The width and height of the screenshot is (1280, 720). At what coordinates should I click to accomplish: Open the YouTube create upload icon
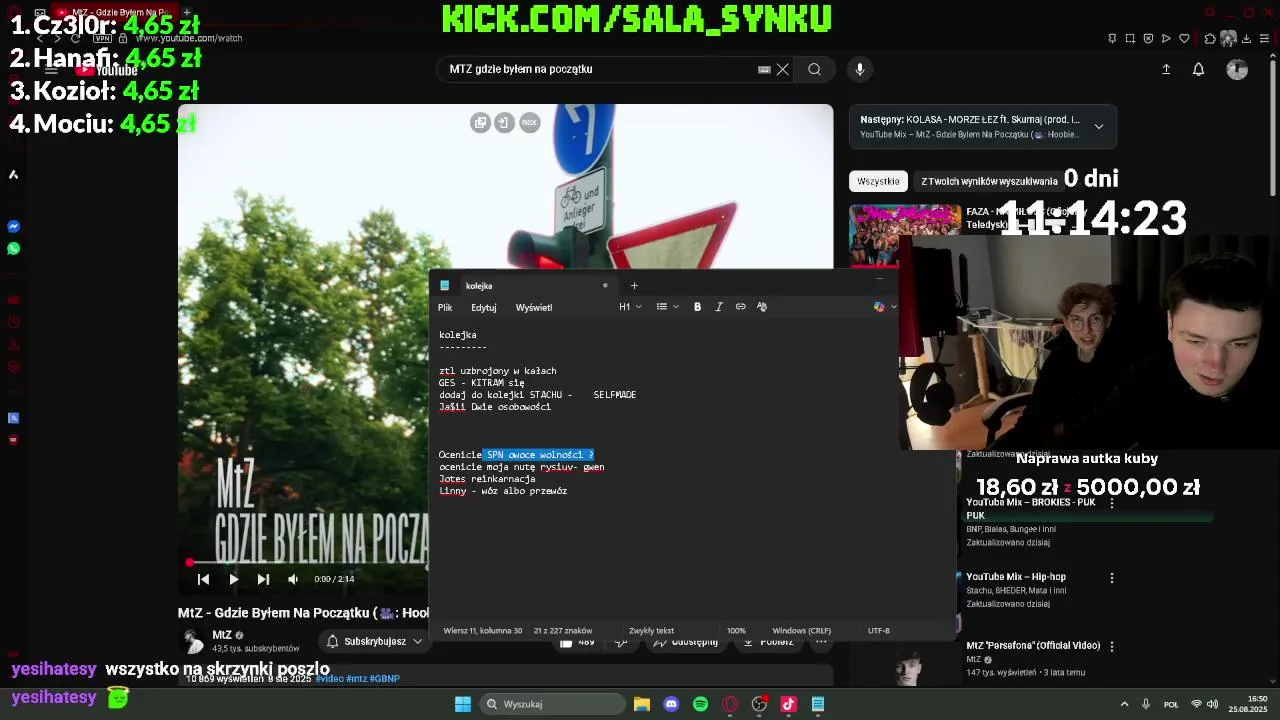[1166, 69]
